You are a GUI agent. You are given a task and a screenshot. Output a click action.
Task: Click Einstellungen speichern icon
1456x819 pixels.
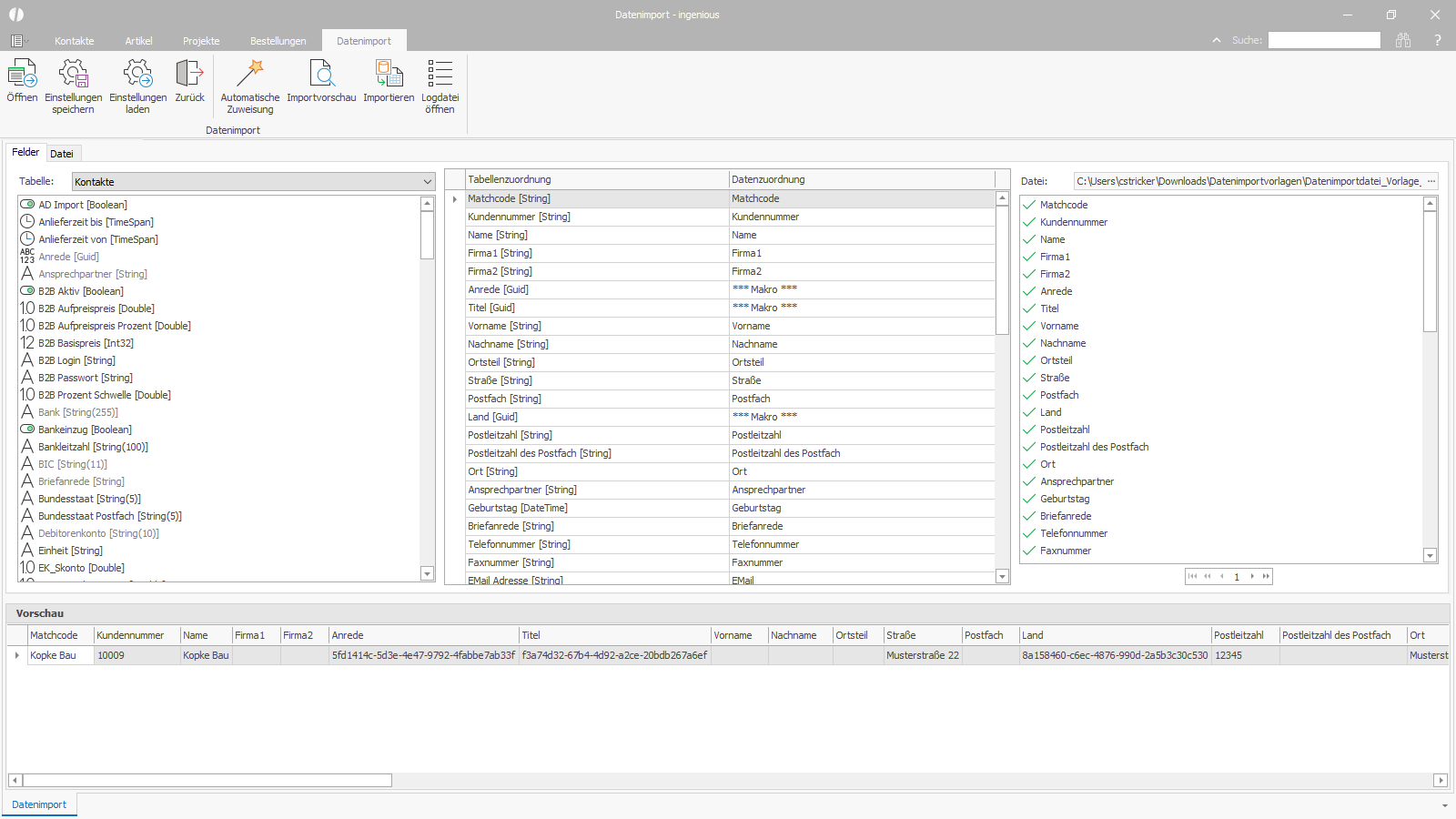pos(73,74)
